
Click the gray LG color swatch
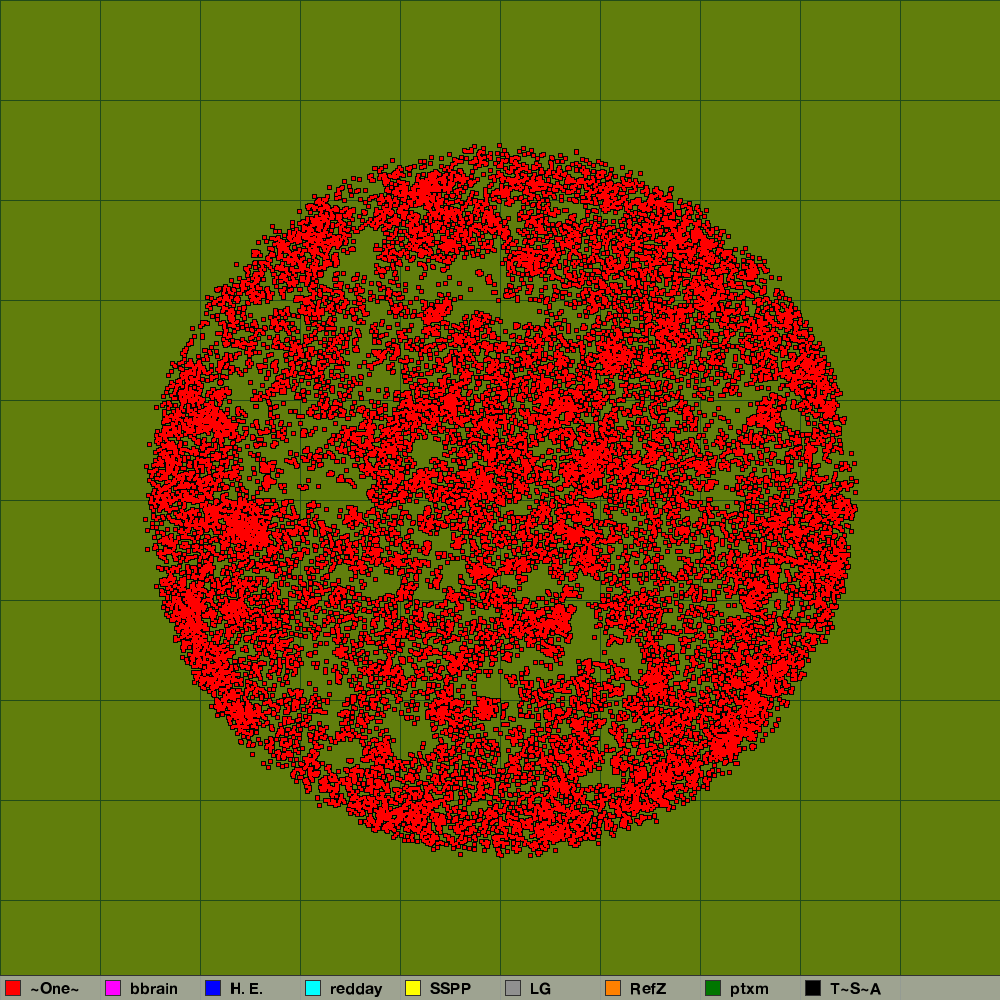click(x=513, y=989)
